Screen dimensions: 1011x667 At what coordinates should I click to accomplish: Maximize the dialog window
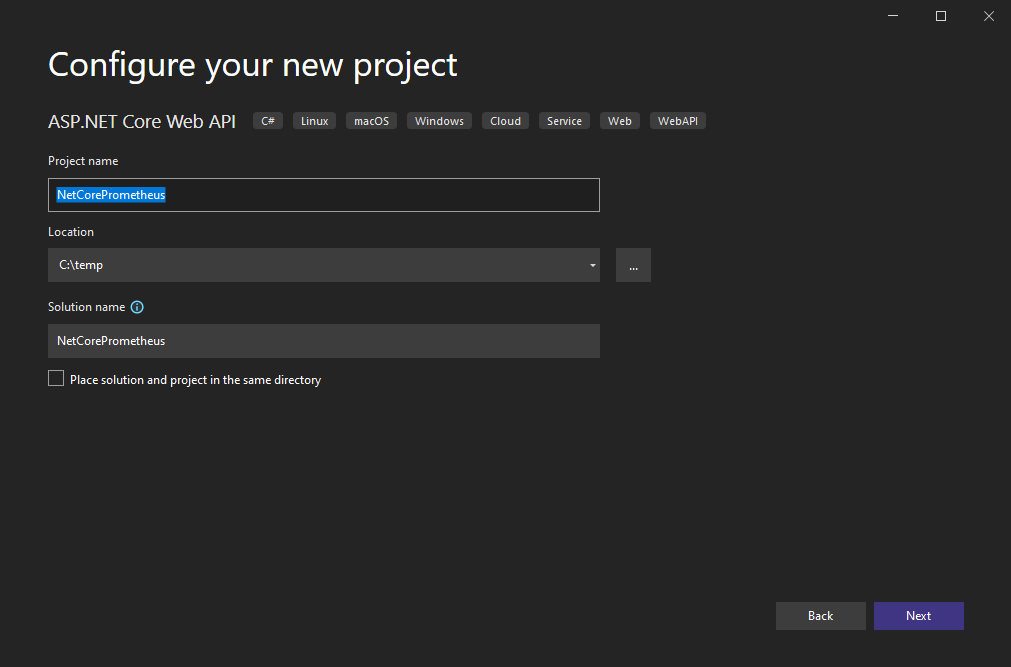coord(941,16)
